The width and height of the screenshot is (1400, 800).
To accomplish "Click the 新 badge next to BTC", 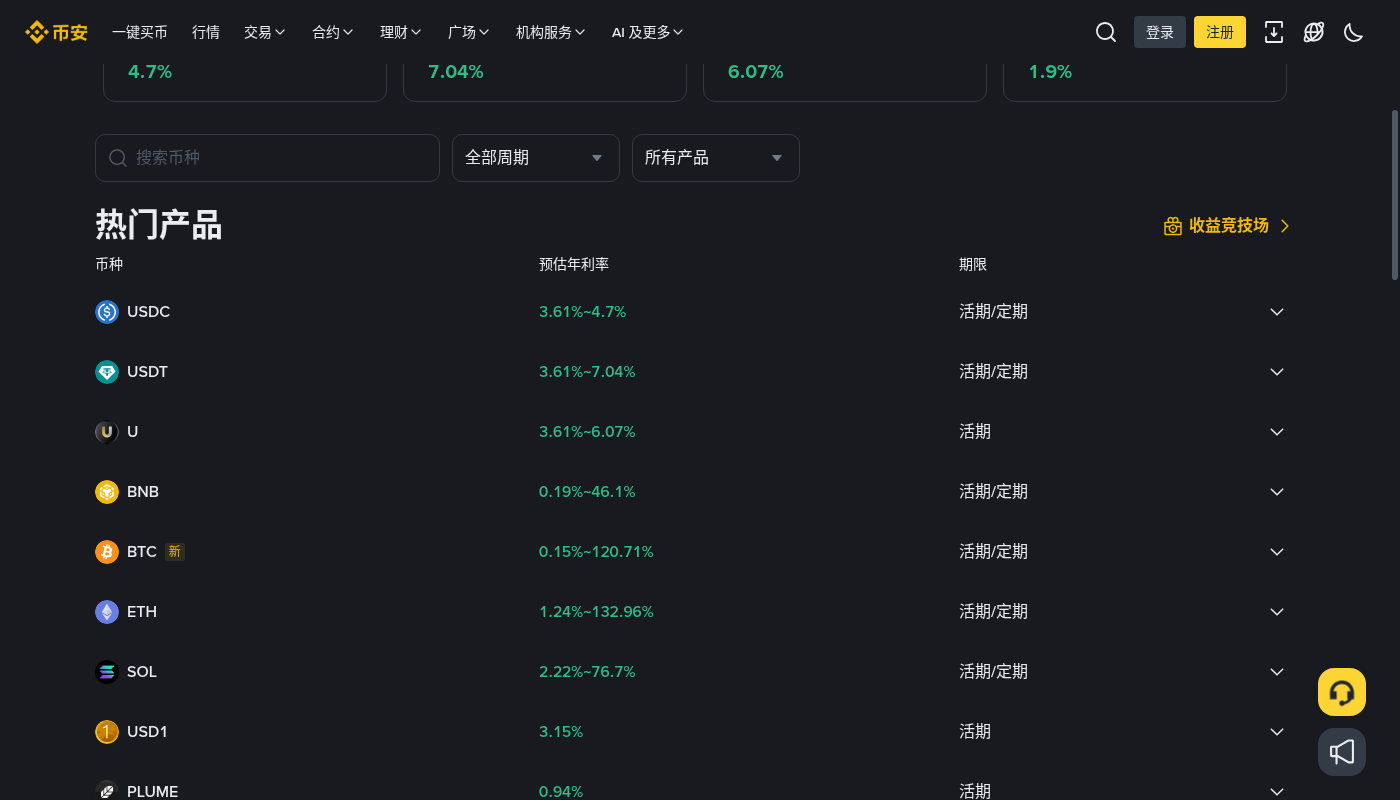I will coord(175,552).
